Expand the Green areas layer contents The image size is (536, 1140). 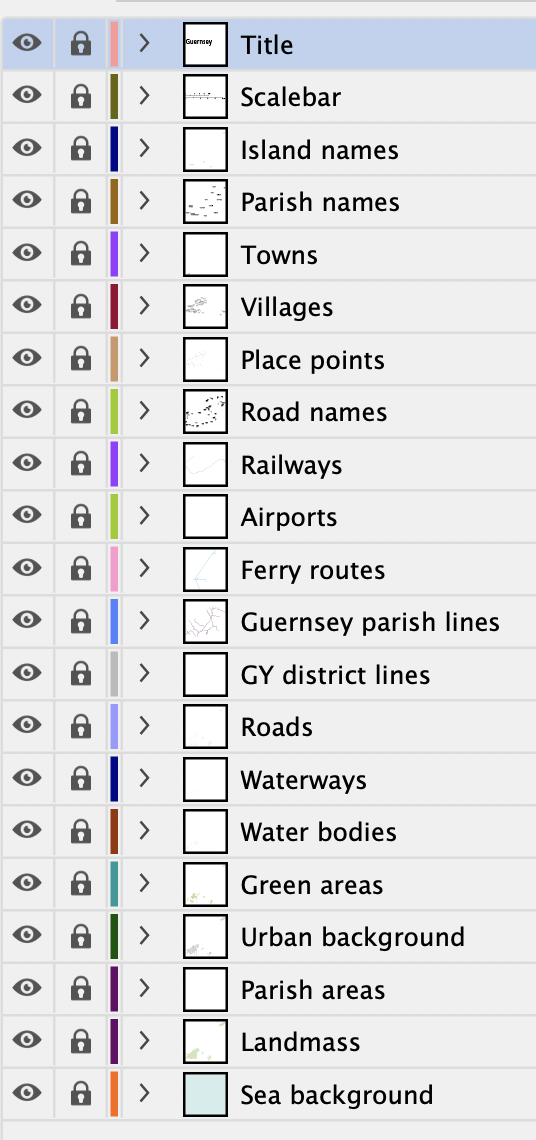(144, 883)
